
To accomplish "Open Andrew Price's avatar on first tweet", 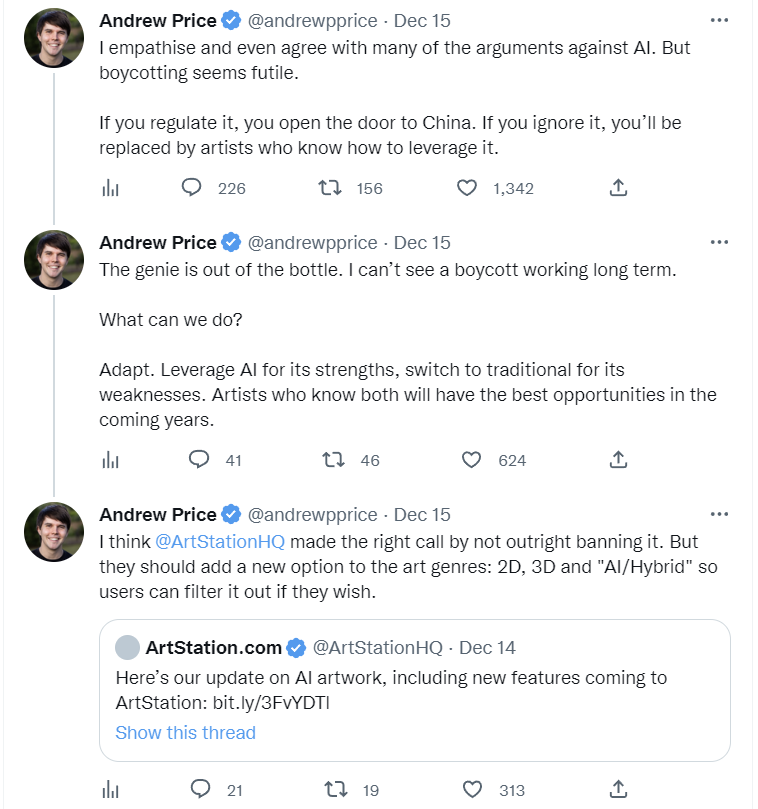I will pos(53,38).
